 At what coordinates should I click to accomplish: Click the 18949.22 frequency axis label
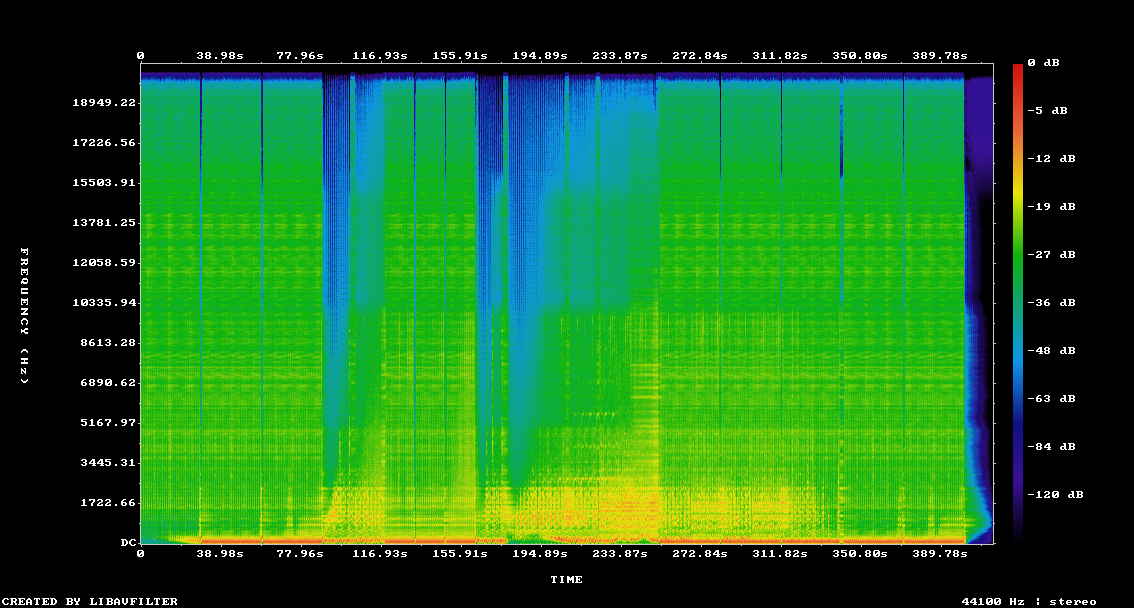pos(104,103)
